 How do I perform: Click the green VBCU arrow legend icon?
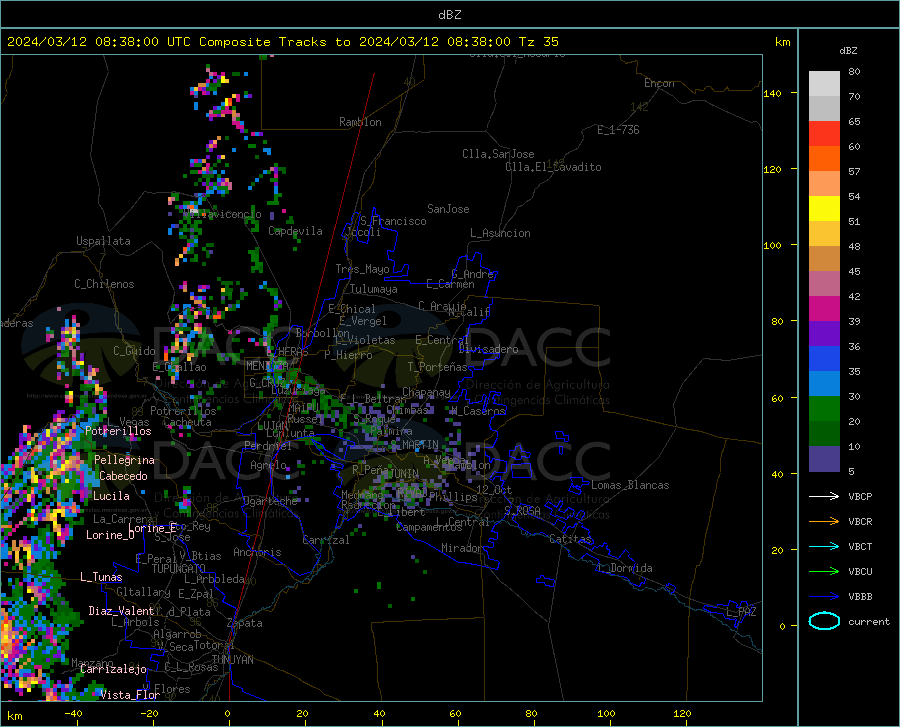824,572
